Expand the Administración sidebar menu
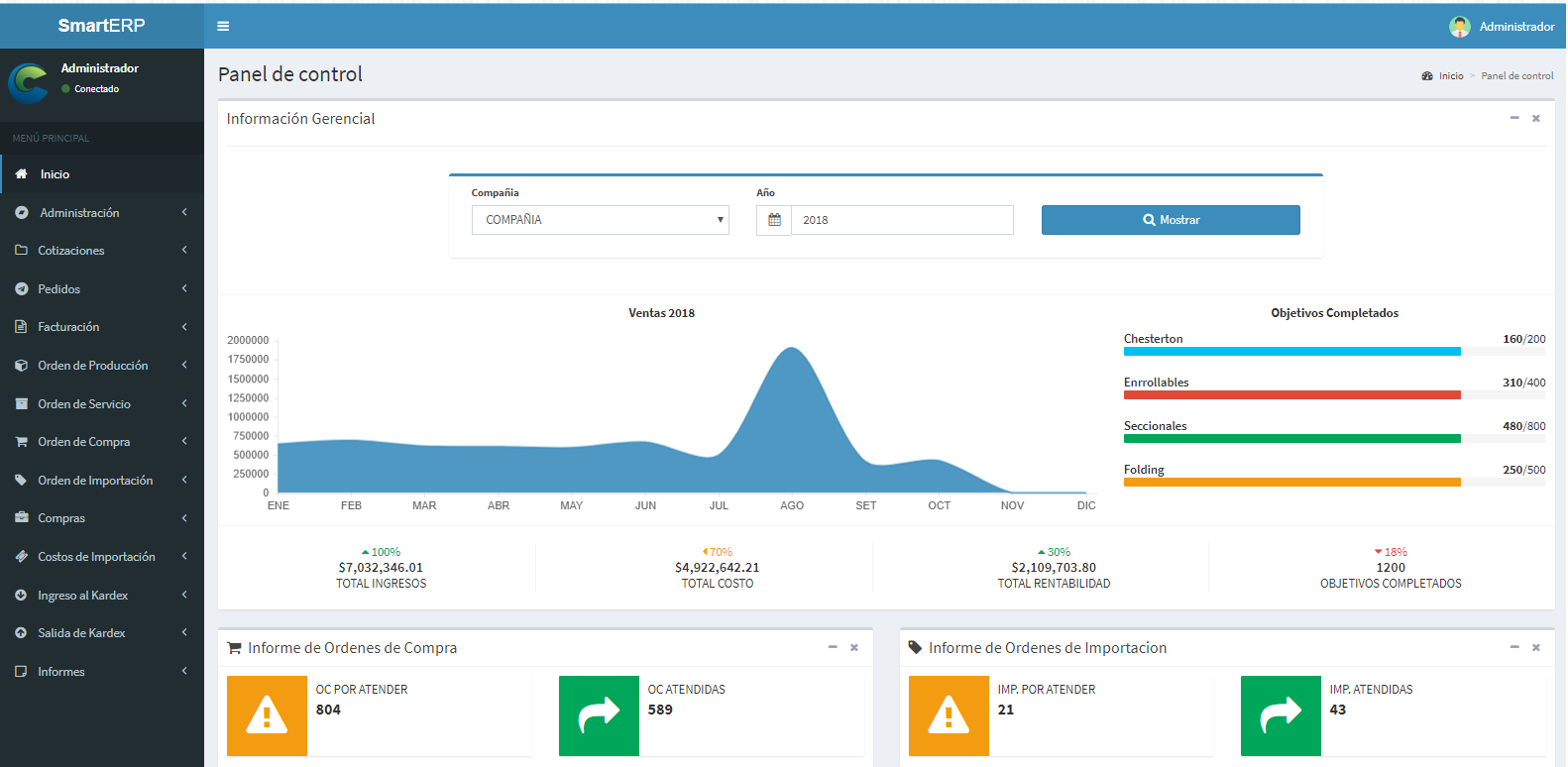The height and width of the screenshot is (767, 1568). tap(79, 213)
